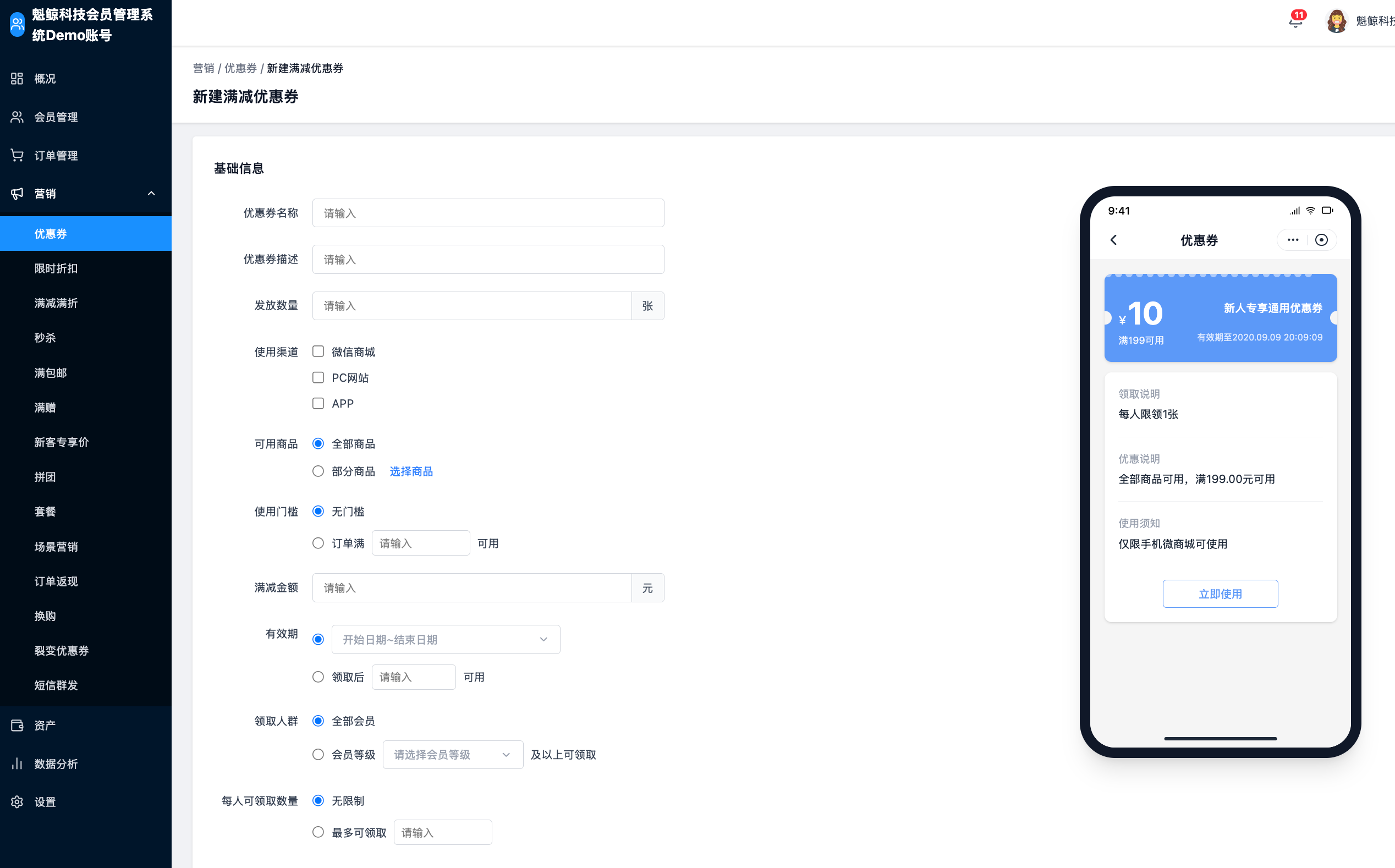Viewport: 1395px width, 868px height.
Task: Tap the 立即使用 button in phone preview
Action: 1221,594
